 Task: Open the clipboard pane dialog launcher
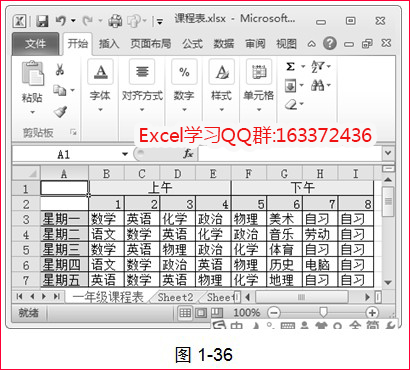[73, 133]
